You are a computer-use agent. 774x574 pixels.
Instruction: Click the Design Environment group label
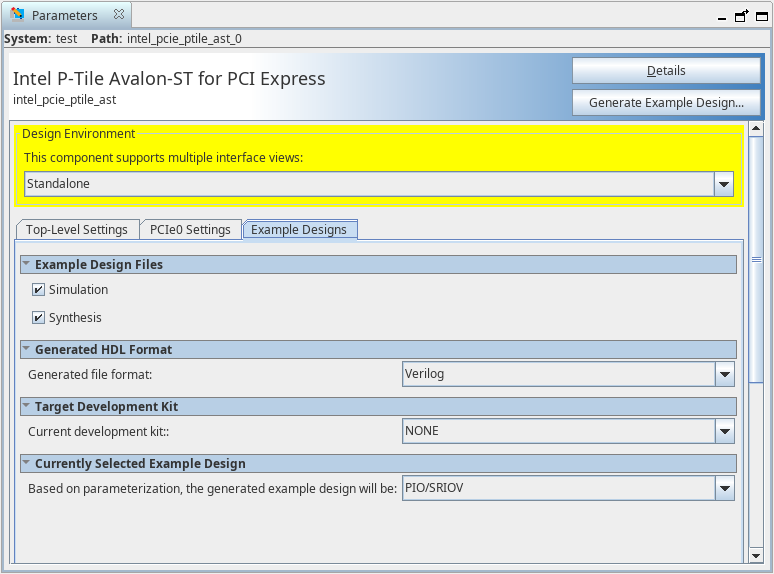[x=78, y=134]
